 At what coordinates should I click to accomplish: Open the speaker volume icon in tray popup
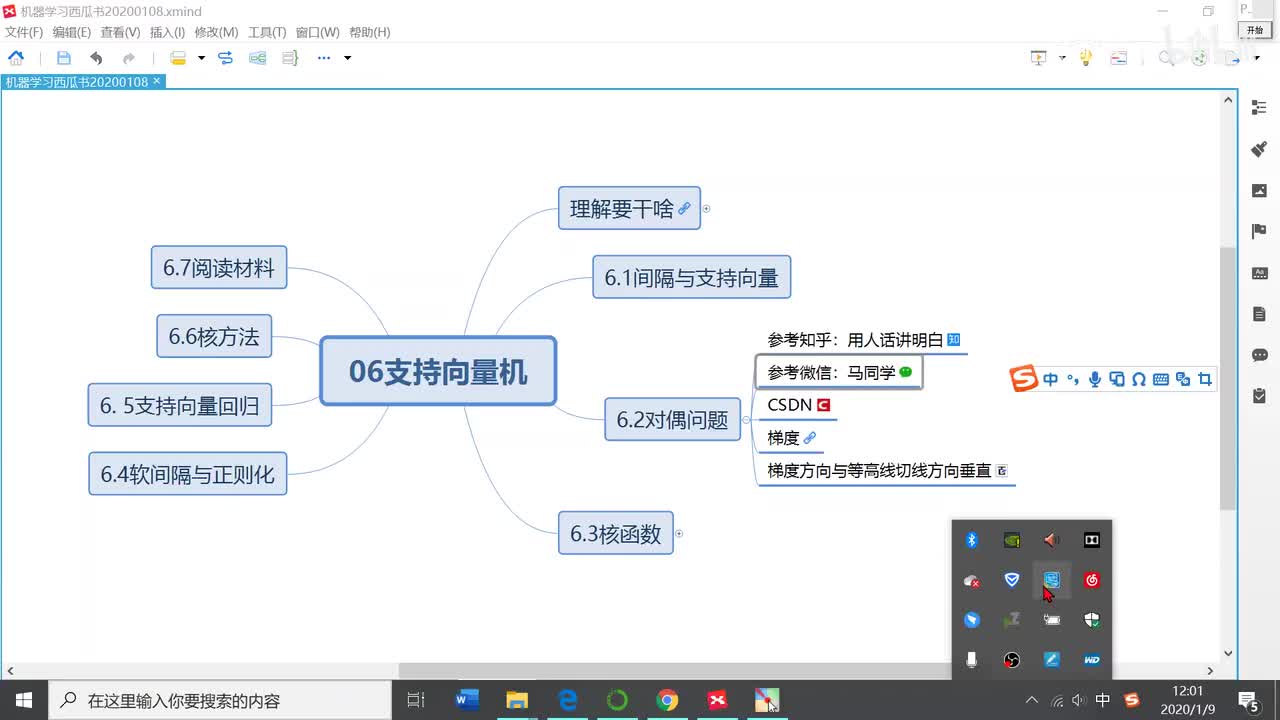(x=1051, y=540)
